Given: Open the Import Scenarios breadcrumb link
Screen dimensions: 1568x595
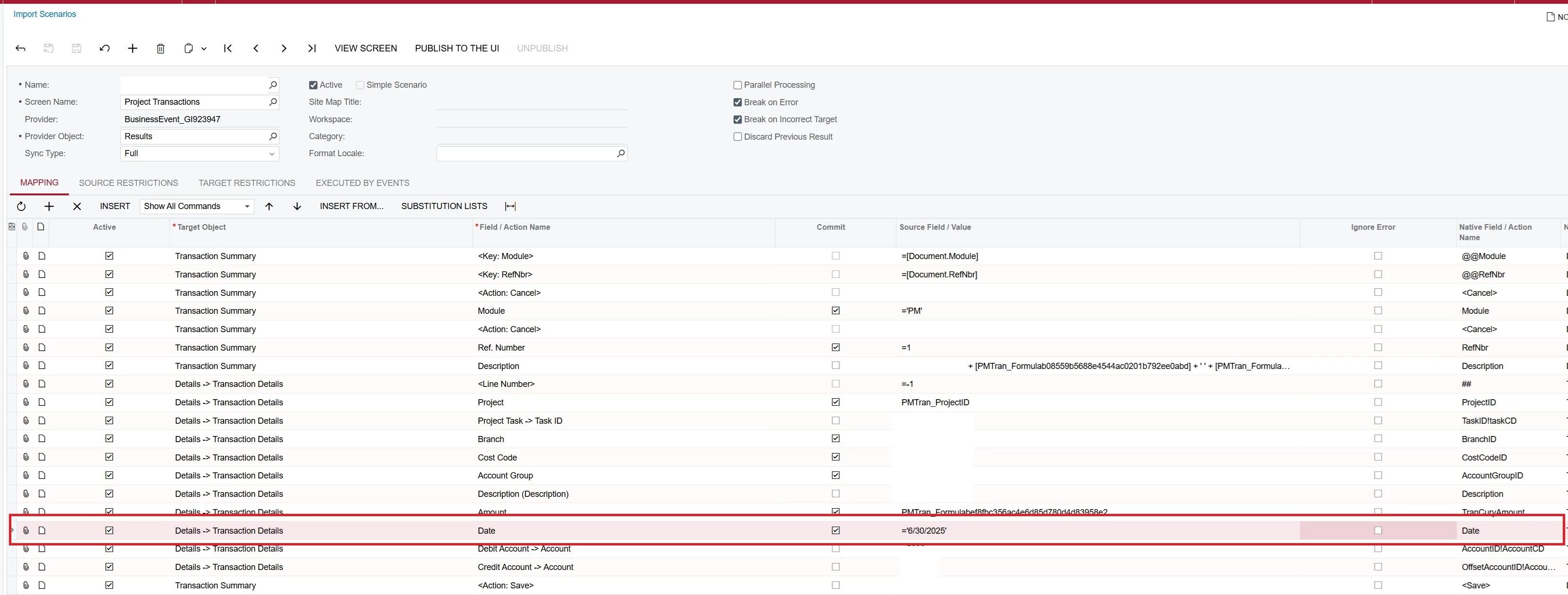Looking at the screenshot, I should tap(44, 14).
